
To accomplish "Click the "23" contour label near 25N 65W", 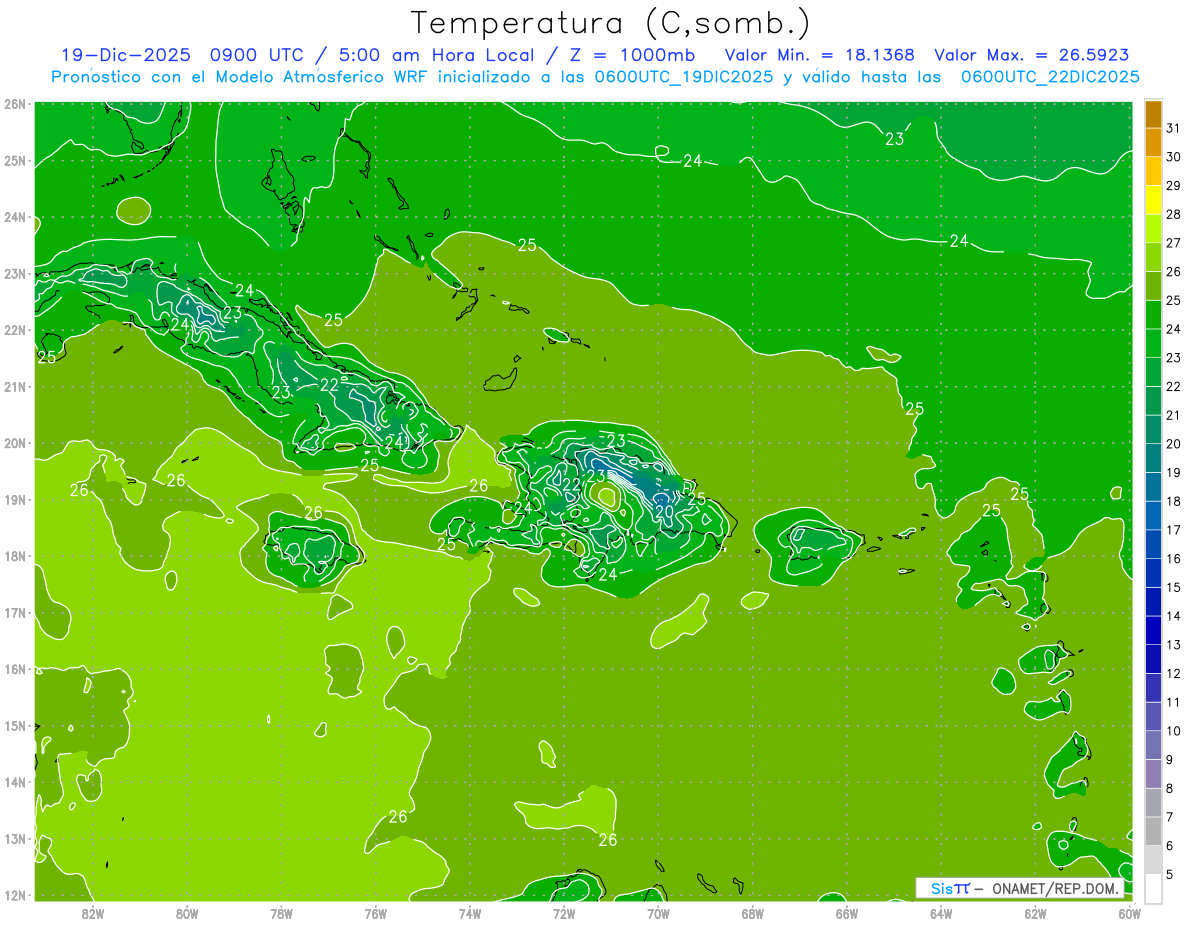I will [895, 139].
